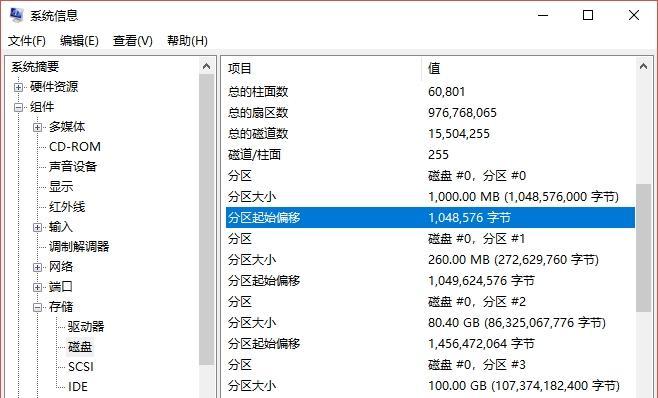
Task: Expand the 输入 node
Action: click(x=37, y=228)
